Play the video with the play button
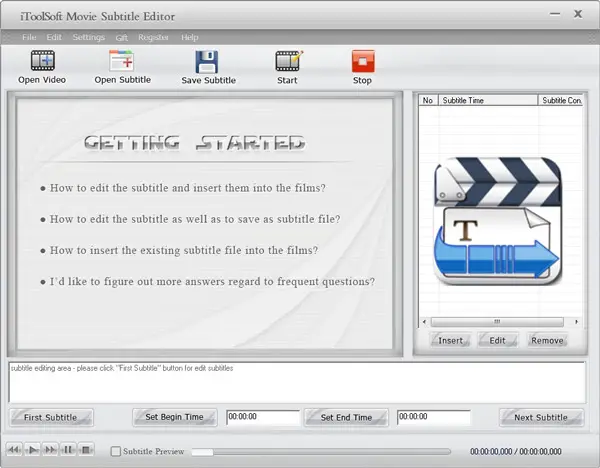 coord(33,450)
